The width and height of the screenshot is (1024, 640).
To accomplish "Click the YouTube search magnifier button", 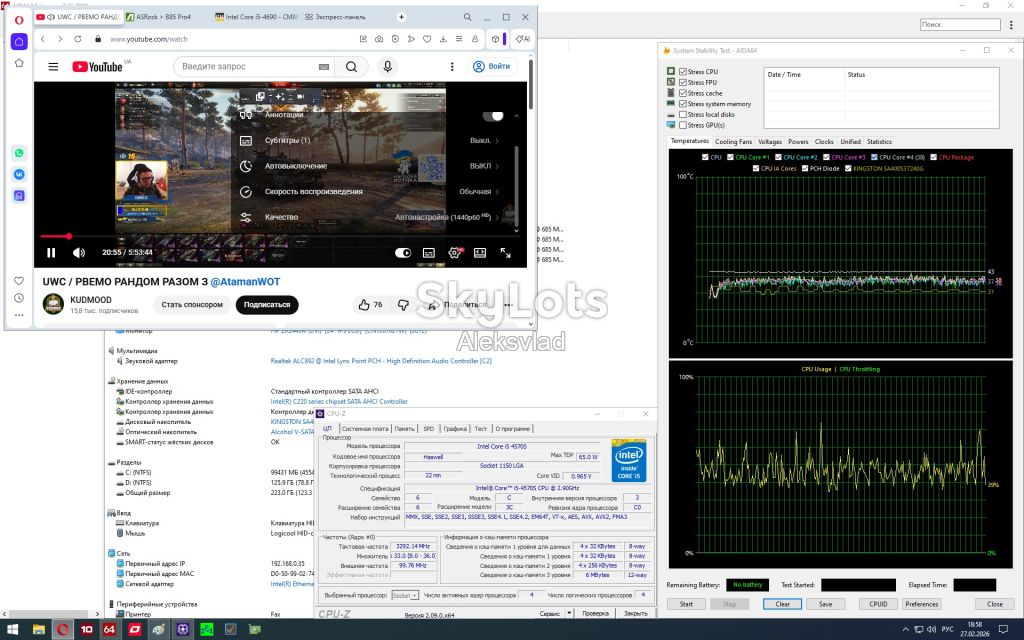I will pyautogui.click(x=351, y=66).
